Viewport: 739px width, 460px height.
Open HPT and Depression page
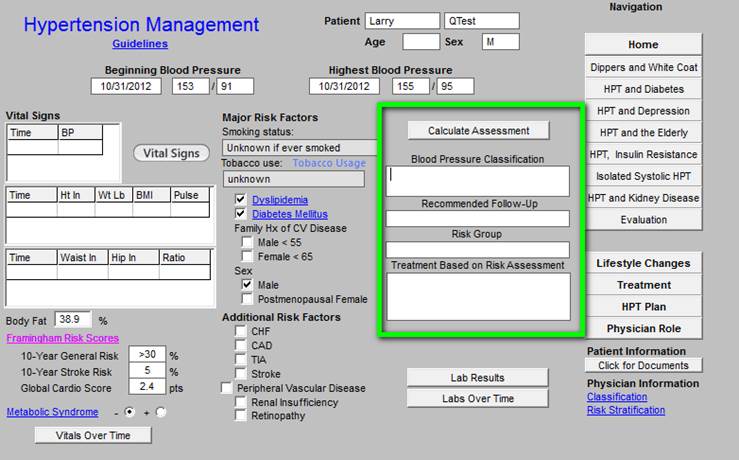[643, 111]
